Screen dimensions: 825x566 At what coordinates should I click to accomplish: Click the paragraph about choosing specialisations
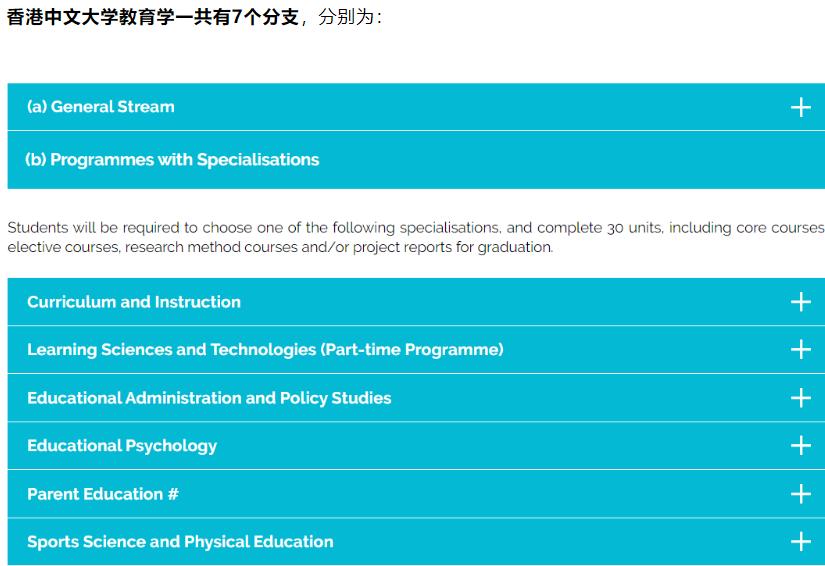click(x=415, y=237)
